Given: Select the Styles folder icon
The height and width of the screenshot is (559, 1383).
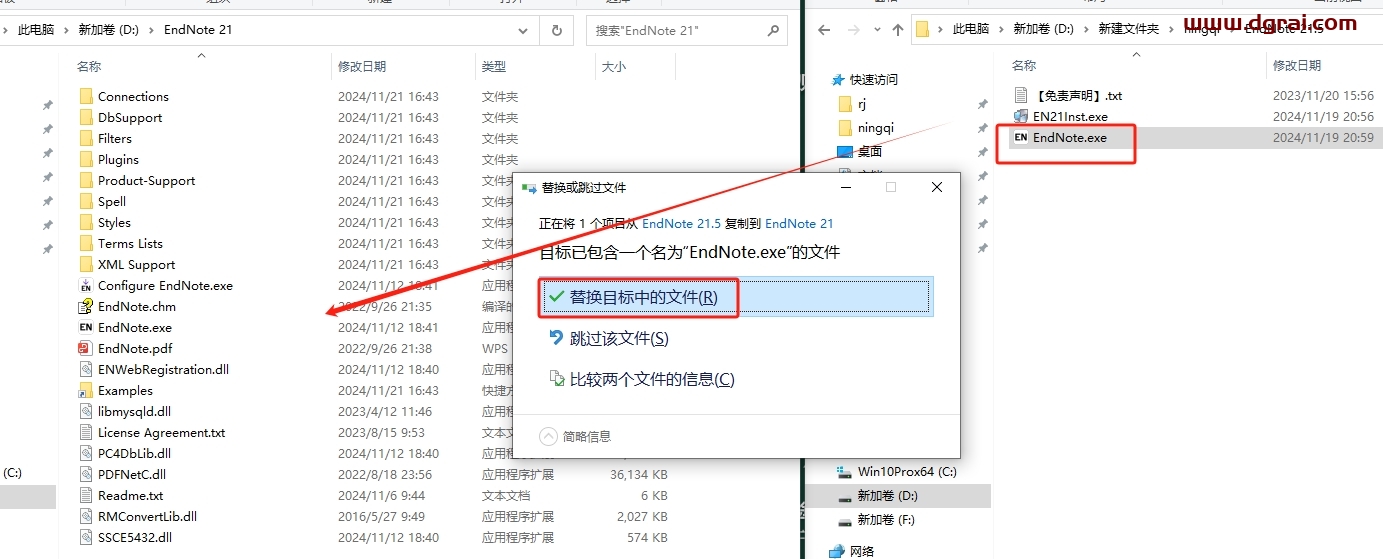Looking at the screenshot, I should click(x=86, y=223).
